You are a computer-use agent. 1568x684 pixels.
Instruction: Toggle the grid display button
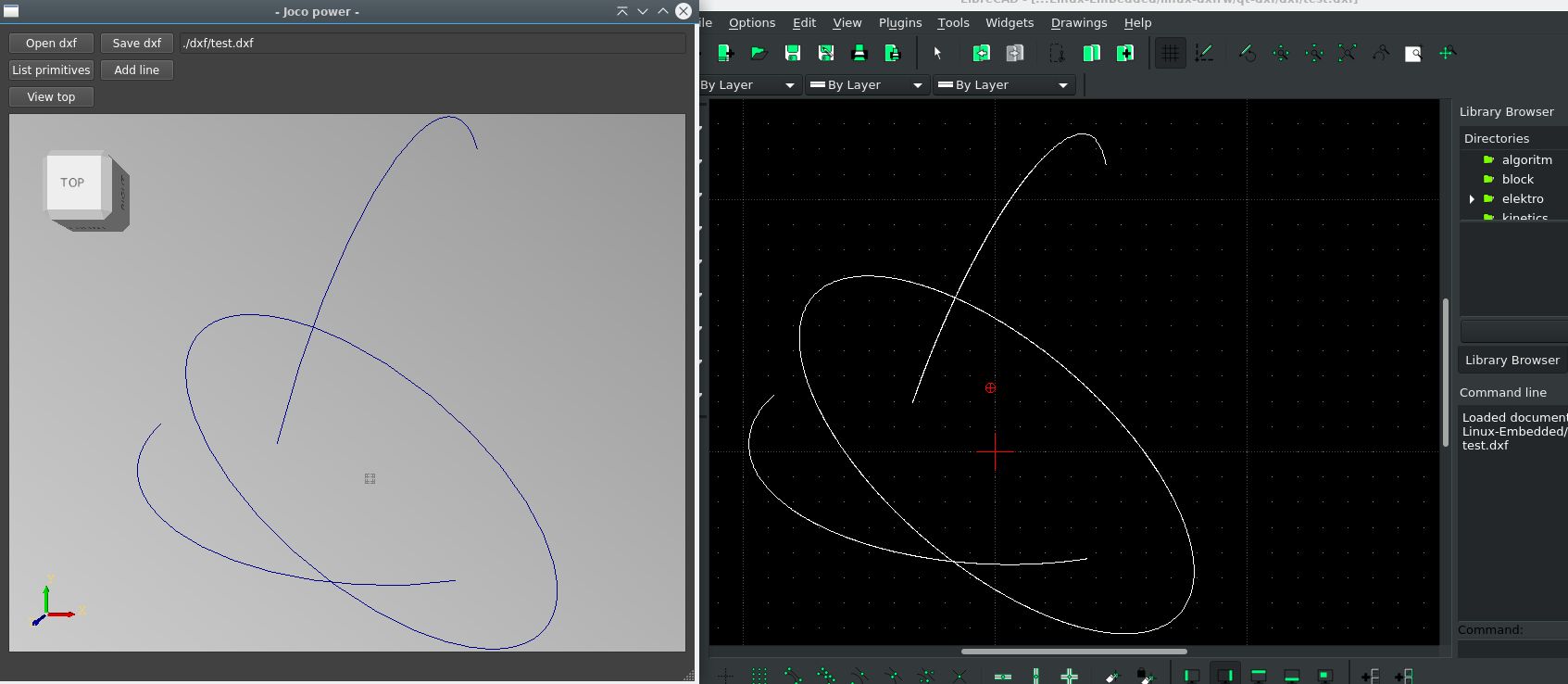pyautogui.click(x=1171, y=53)
